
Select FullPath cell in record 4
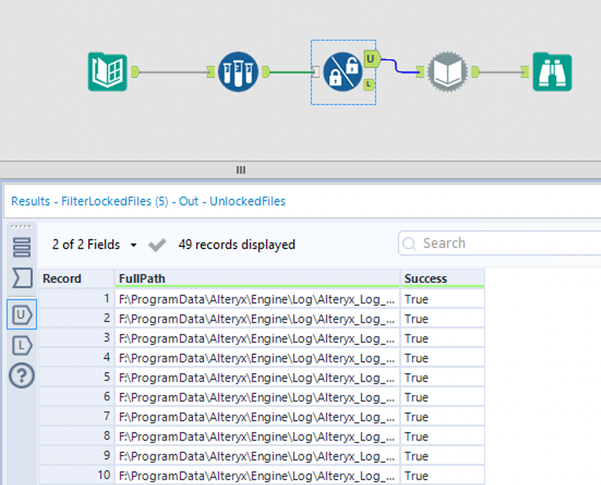pos(257,358)
